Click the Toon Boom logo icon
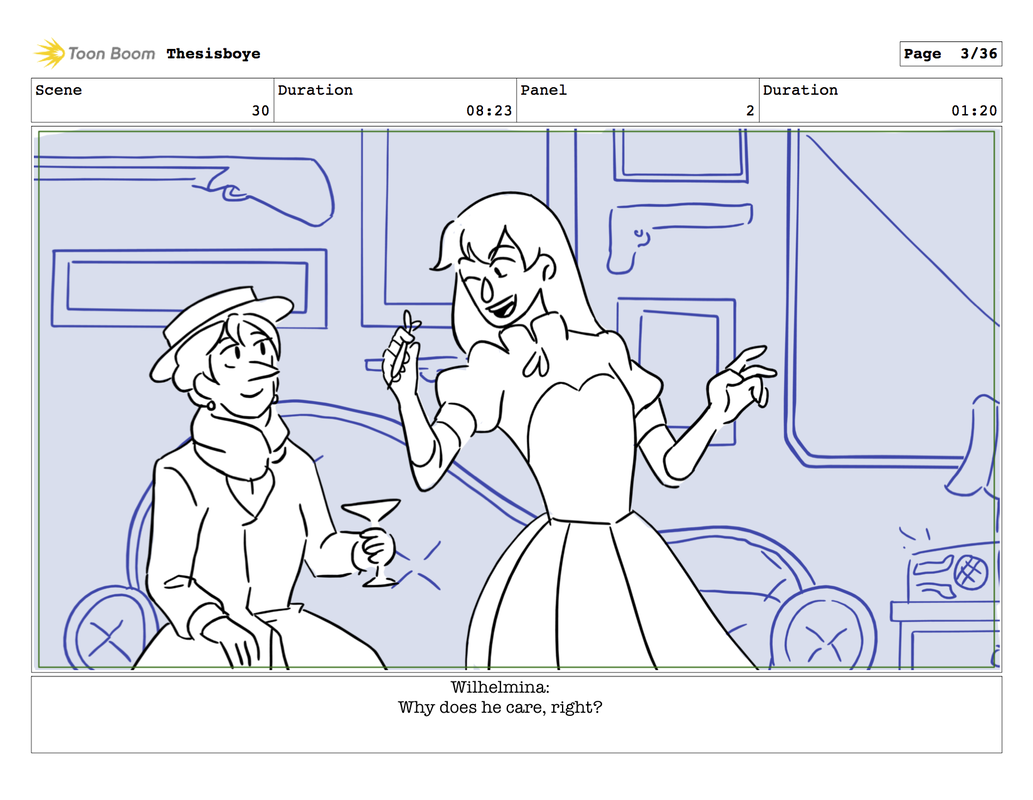 [49, 53]
